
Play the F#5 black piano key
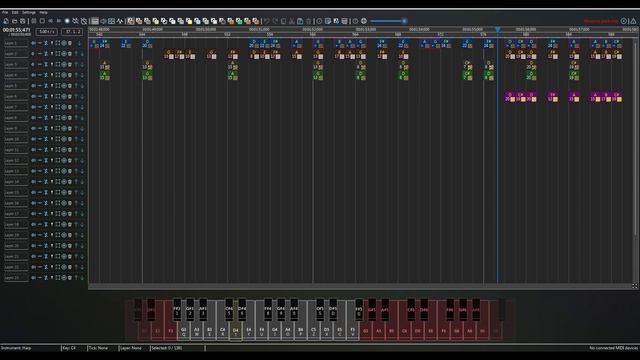point(359,310)
